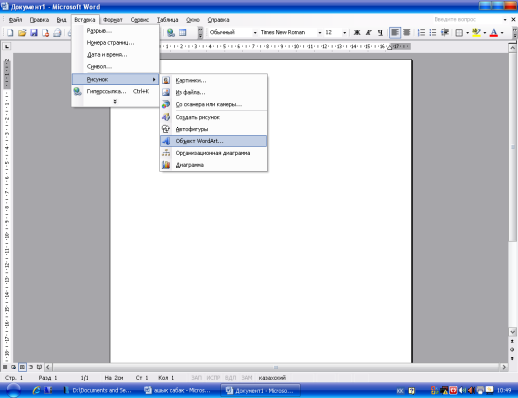The width and height of the screenshot is (518, 398).
Task: Select Организационная диаграмма item
Action: point(214,153)
